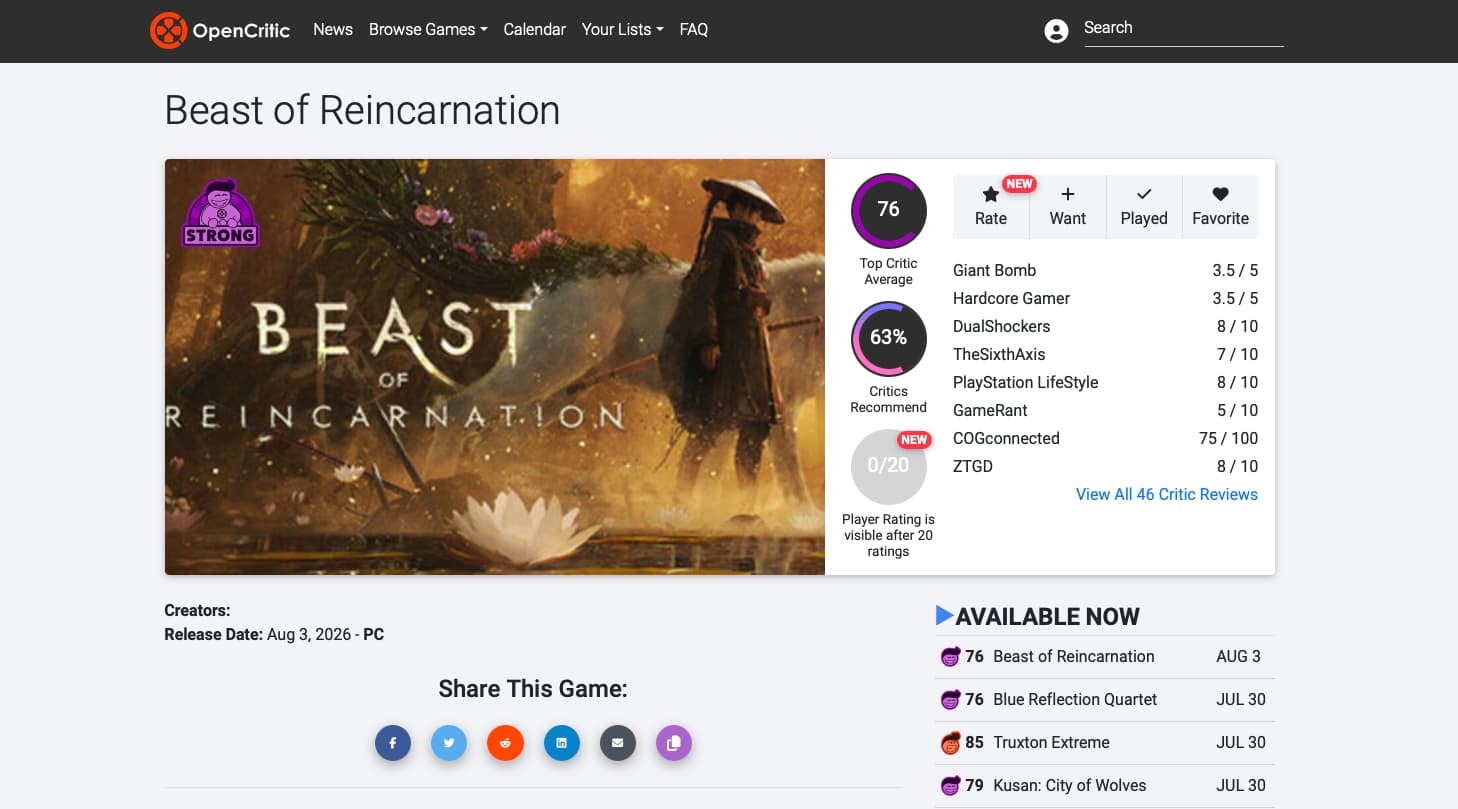Click the 0/20 Player Rating circle
This screenshot has height=809, width=1458.
click(x=888, y=466)
